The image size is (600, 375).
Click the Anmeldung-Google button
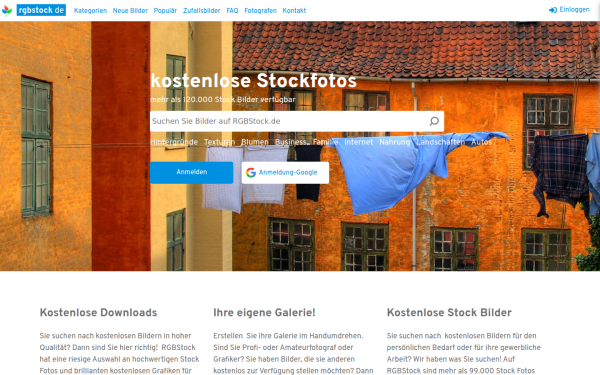tap(285, 173)
